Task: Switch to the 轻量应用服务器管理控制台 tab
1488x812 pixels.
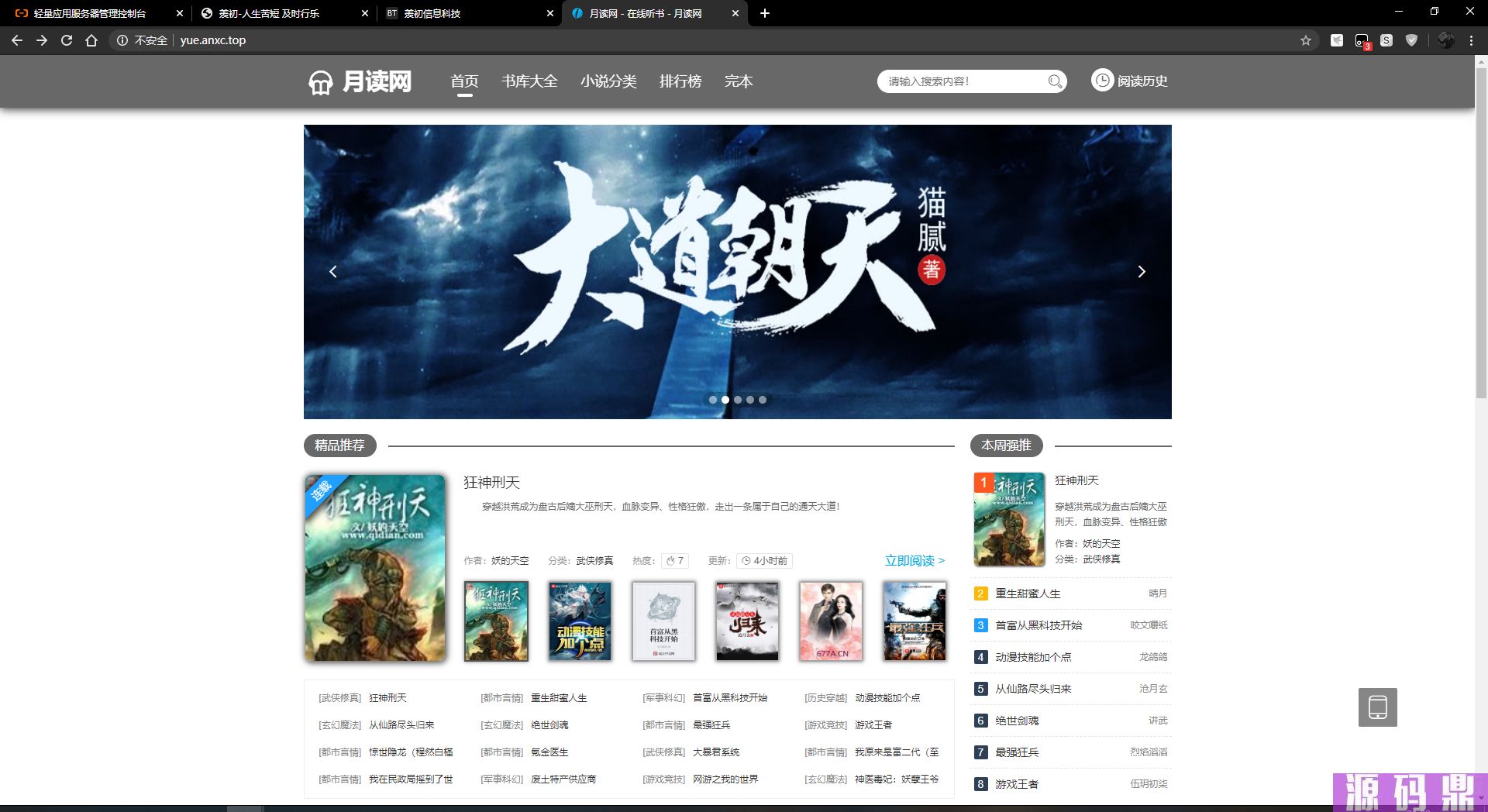Action: [89, 13]
